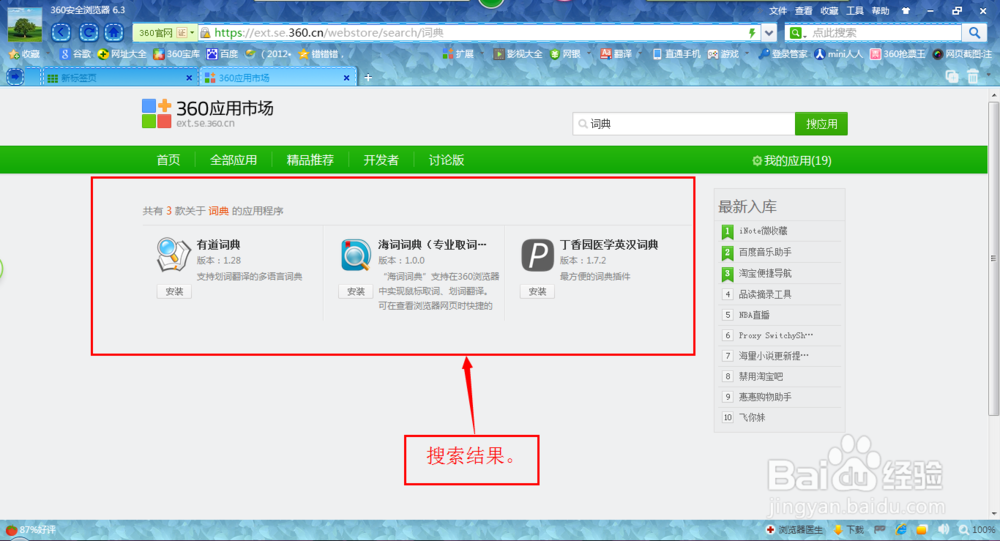Open the 网银 toolbar extension
Image resolution: width=1000 pixels, height=541 pixels.
[x=566, y=54]
